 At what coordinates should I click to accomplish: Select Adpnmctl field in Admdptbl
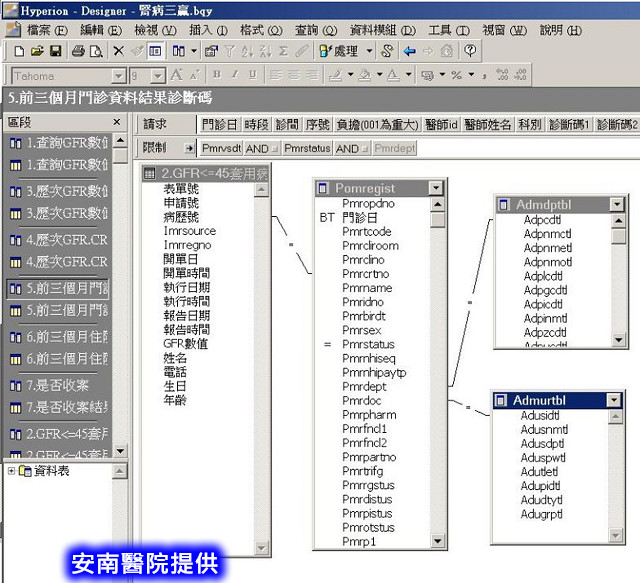547,234
